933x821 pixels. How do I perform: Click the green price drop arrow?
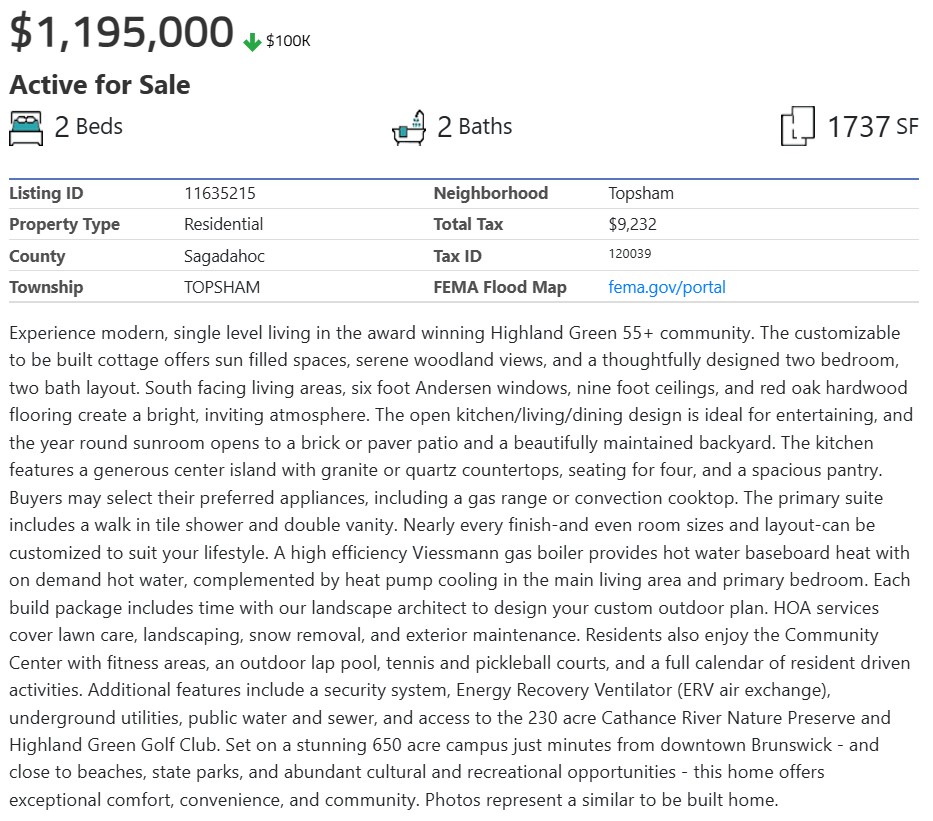pos(252,42)
